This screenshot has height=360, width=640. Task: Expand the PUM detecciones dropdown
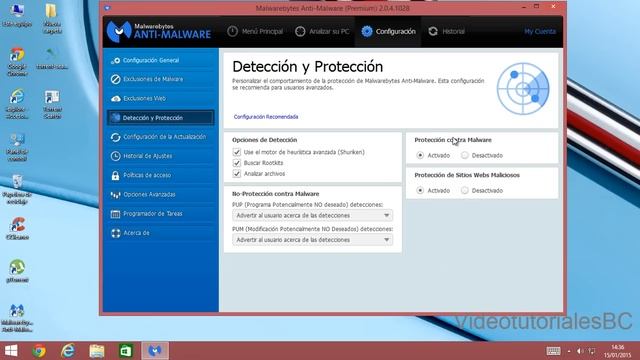coord(313,240)
